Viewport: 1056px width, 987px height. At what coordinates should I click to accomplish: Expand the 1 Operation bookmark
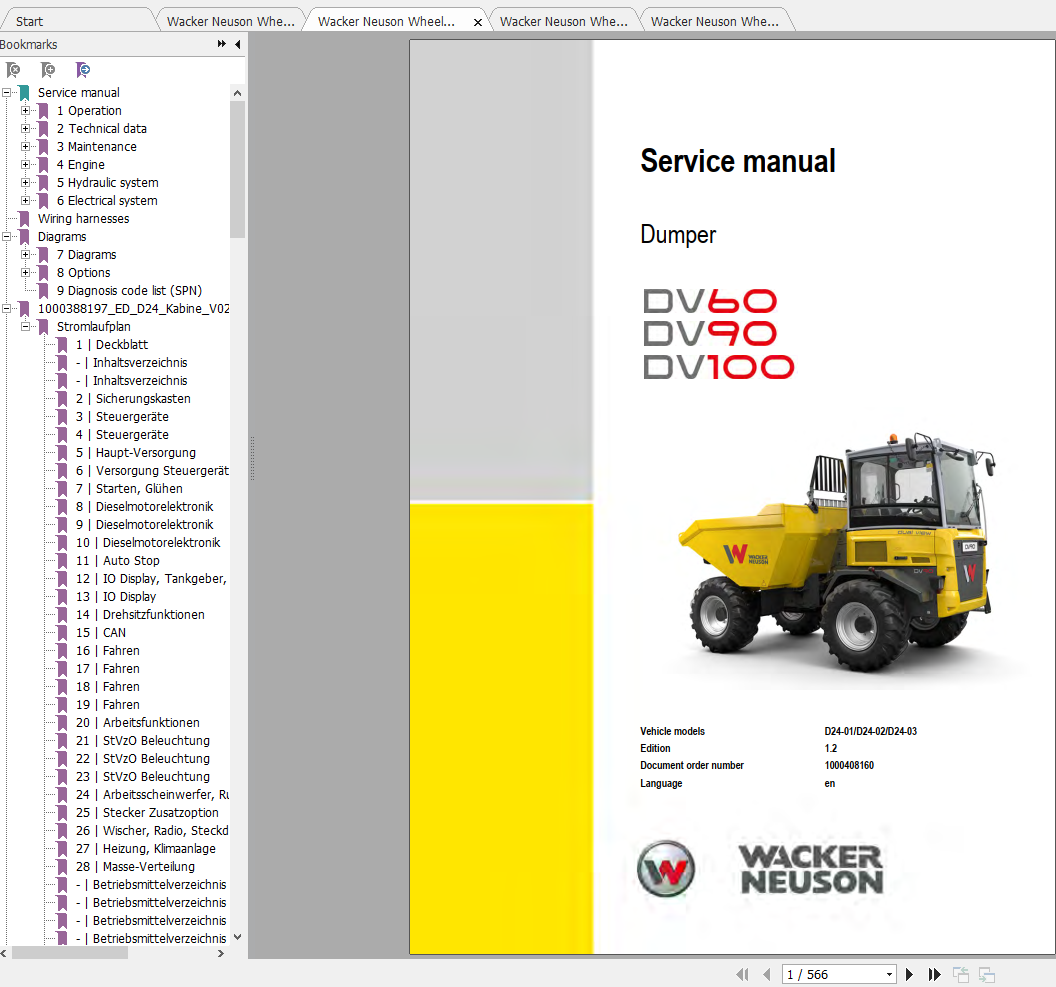pos(24,110)
